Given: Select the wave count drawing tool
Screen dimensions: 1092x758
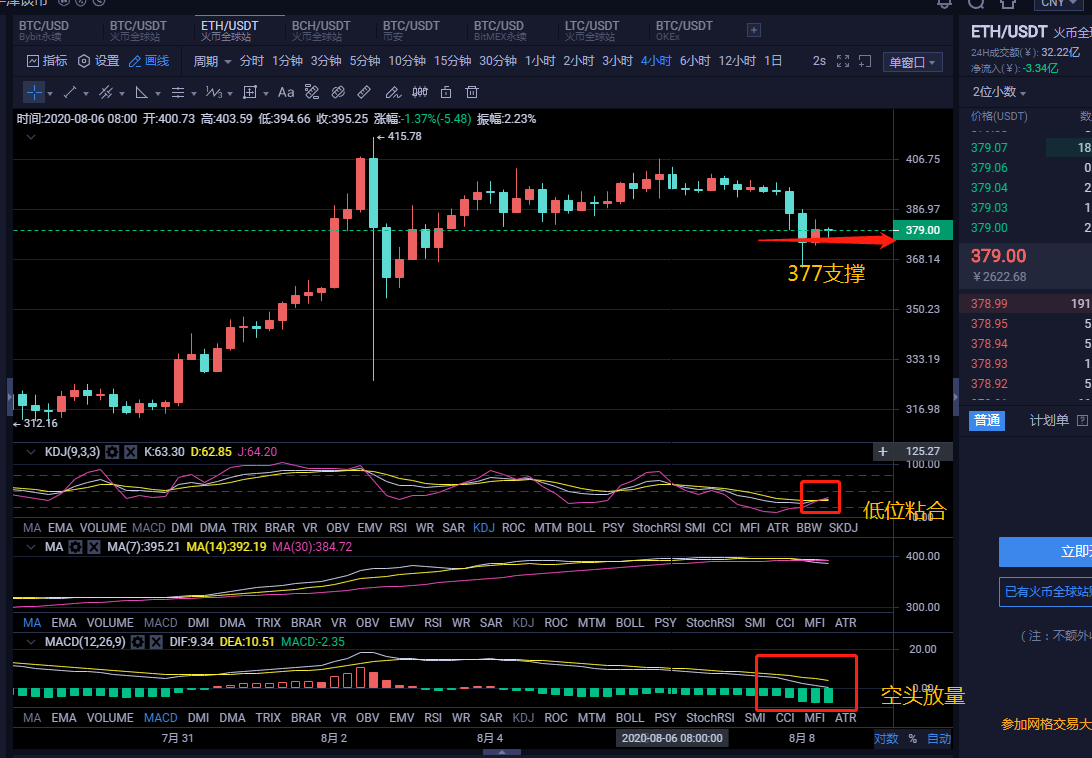Looking at the screenshot, I should [214, 92].
